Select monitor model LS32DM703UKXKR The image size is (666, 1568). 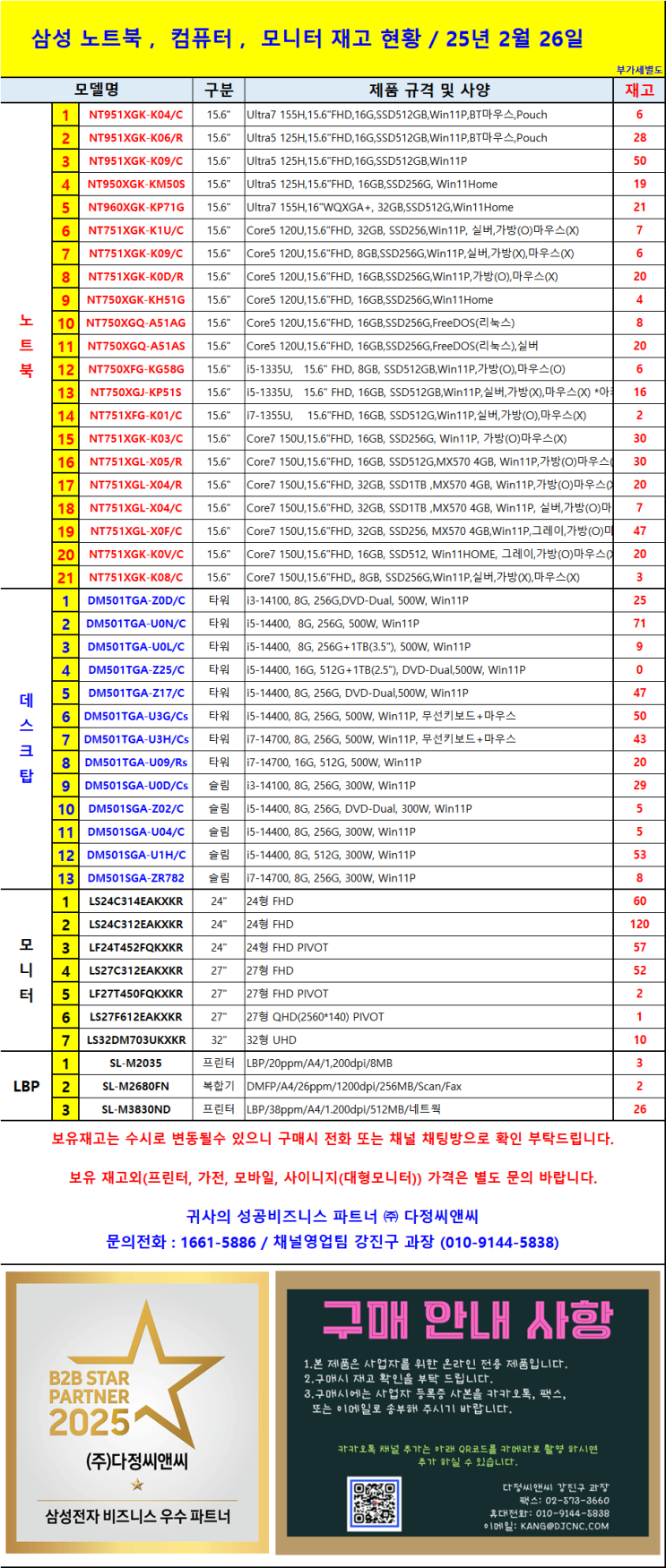click(135, 1040)
